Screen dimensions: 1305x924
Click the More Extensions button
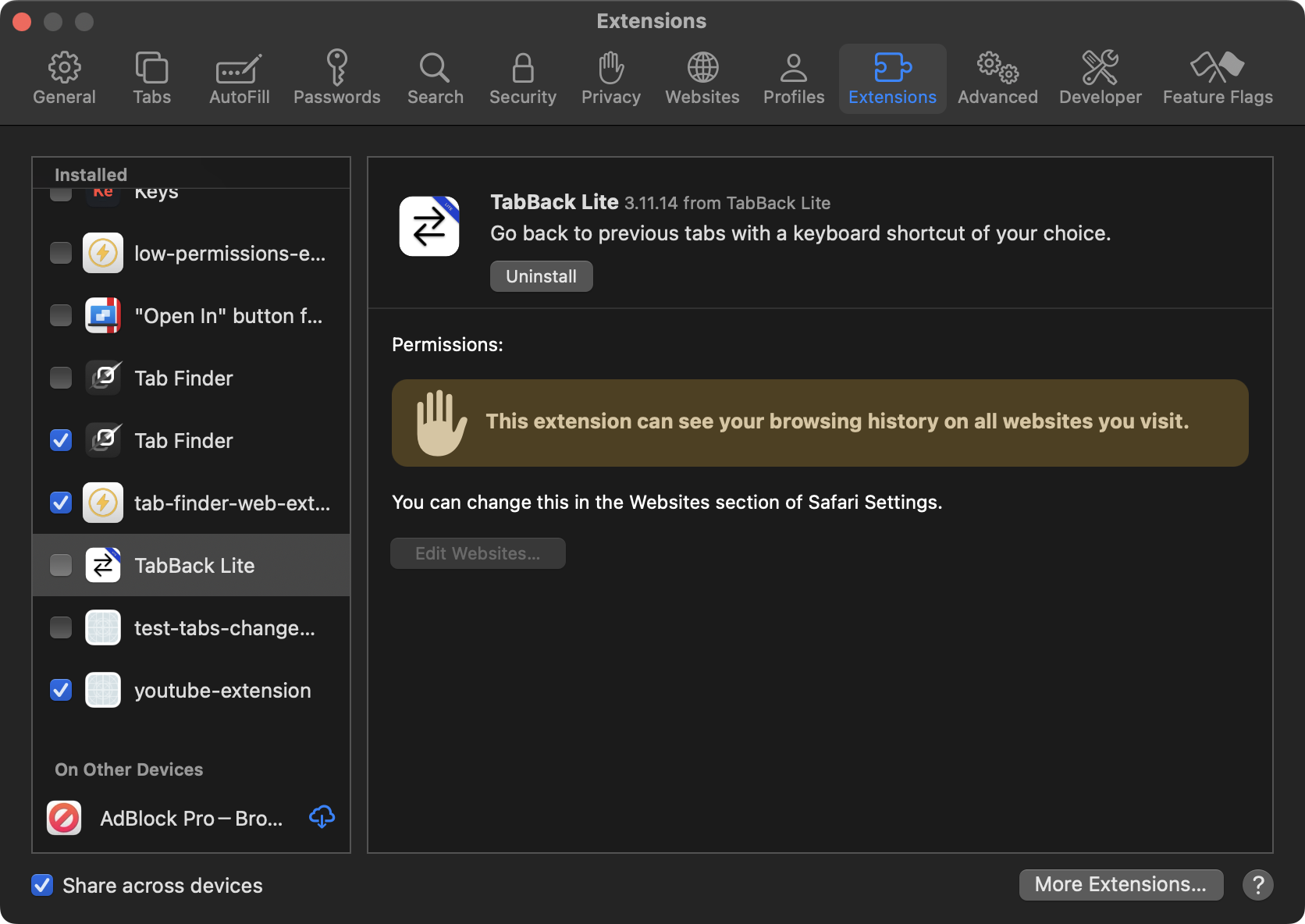[x=1120, y=884]
